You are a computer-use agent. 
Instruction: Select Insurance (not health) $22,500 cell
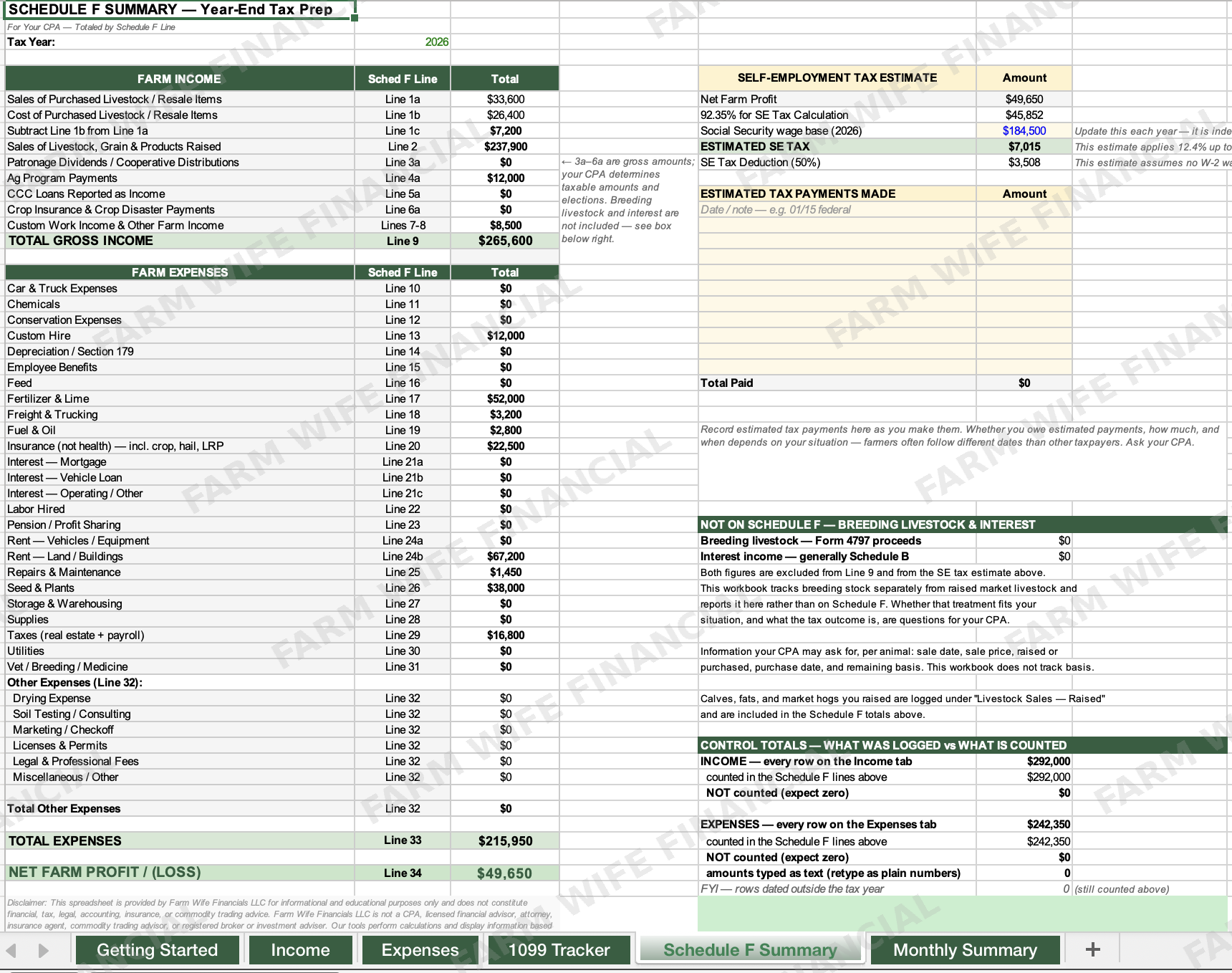505,446
